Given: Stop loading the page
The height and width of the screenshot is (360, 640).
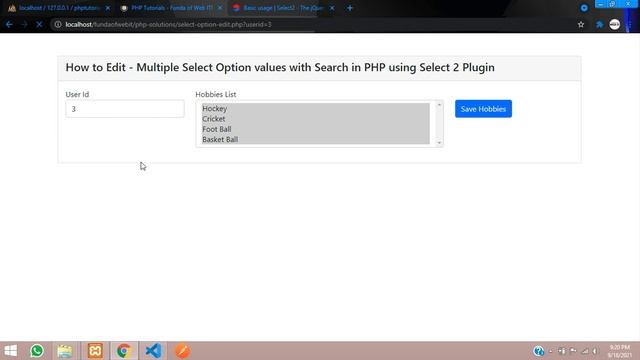Looking at the screenshot, I should click(39, 24).
